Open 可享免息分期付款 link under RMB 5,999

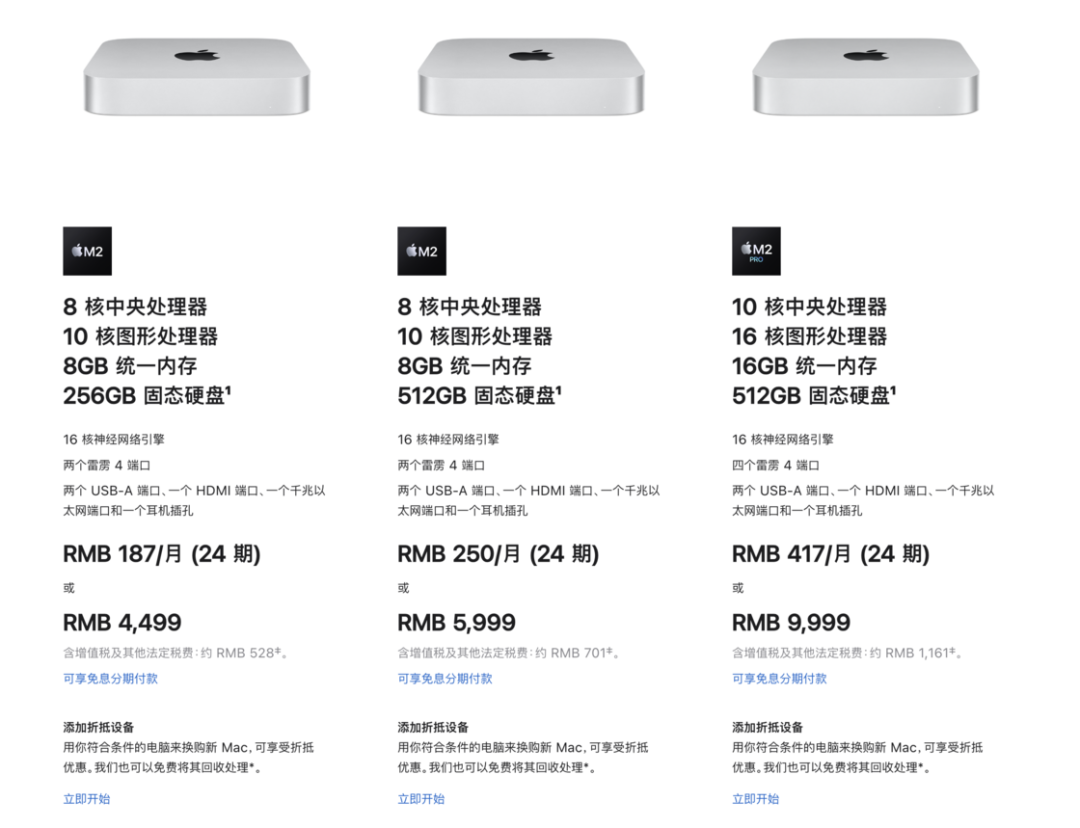point(445,679)
